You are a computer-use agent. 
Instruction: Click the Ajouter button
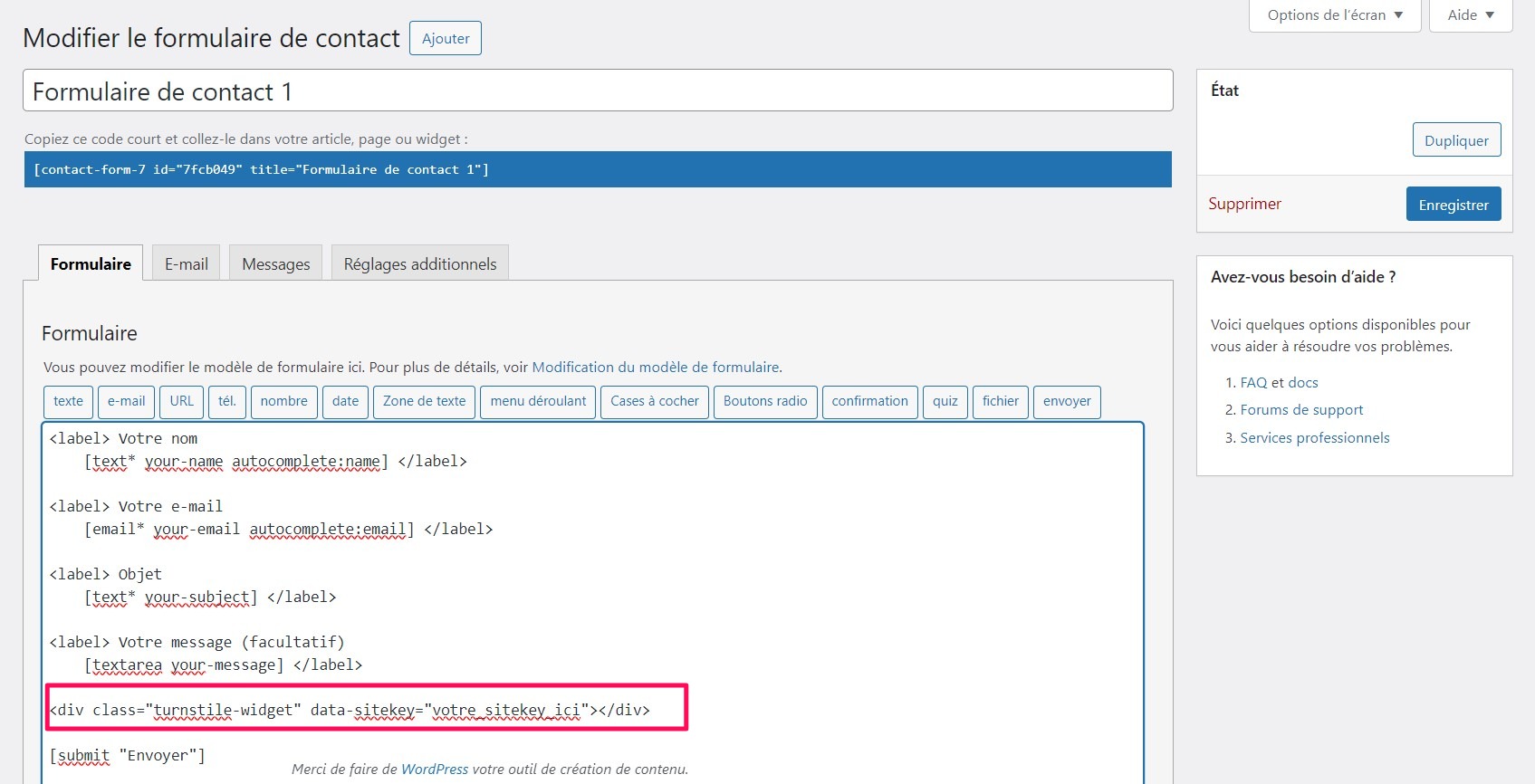point(446,38)
